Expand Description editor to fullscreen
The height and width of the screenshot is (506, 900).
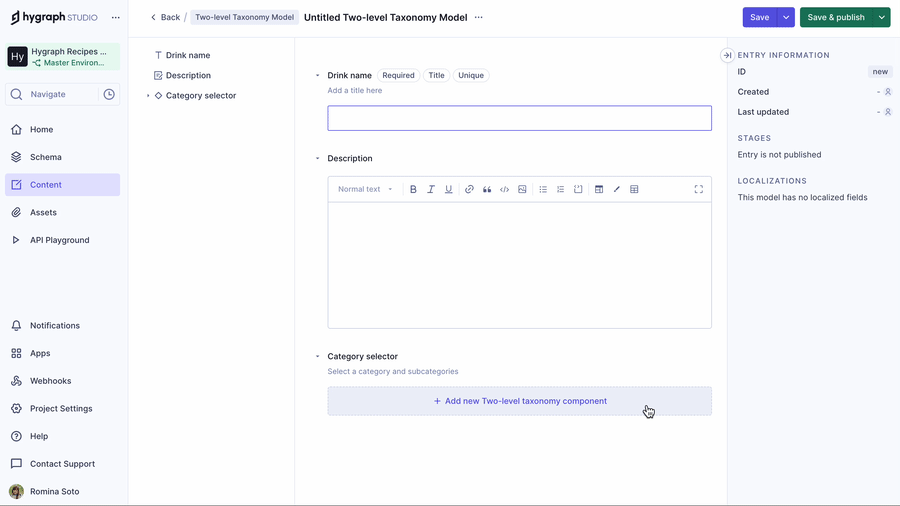pyautogui.click(x=698, y=189)
